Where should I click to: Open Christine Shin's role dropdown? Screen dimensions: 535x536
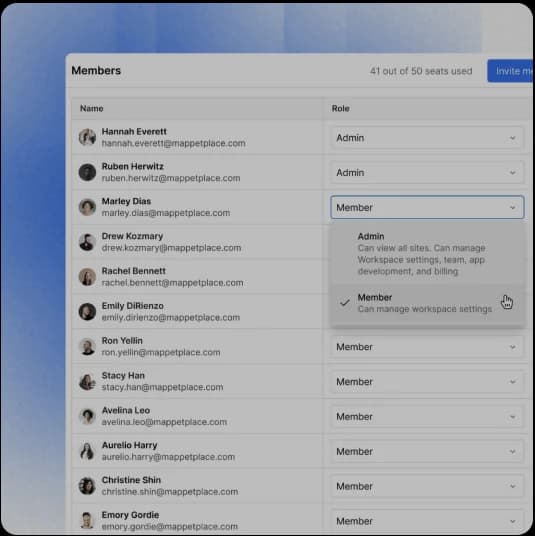pyautogui.click(x=427, y=486)
